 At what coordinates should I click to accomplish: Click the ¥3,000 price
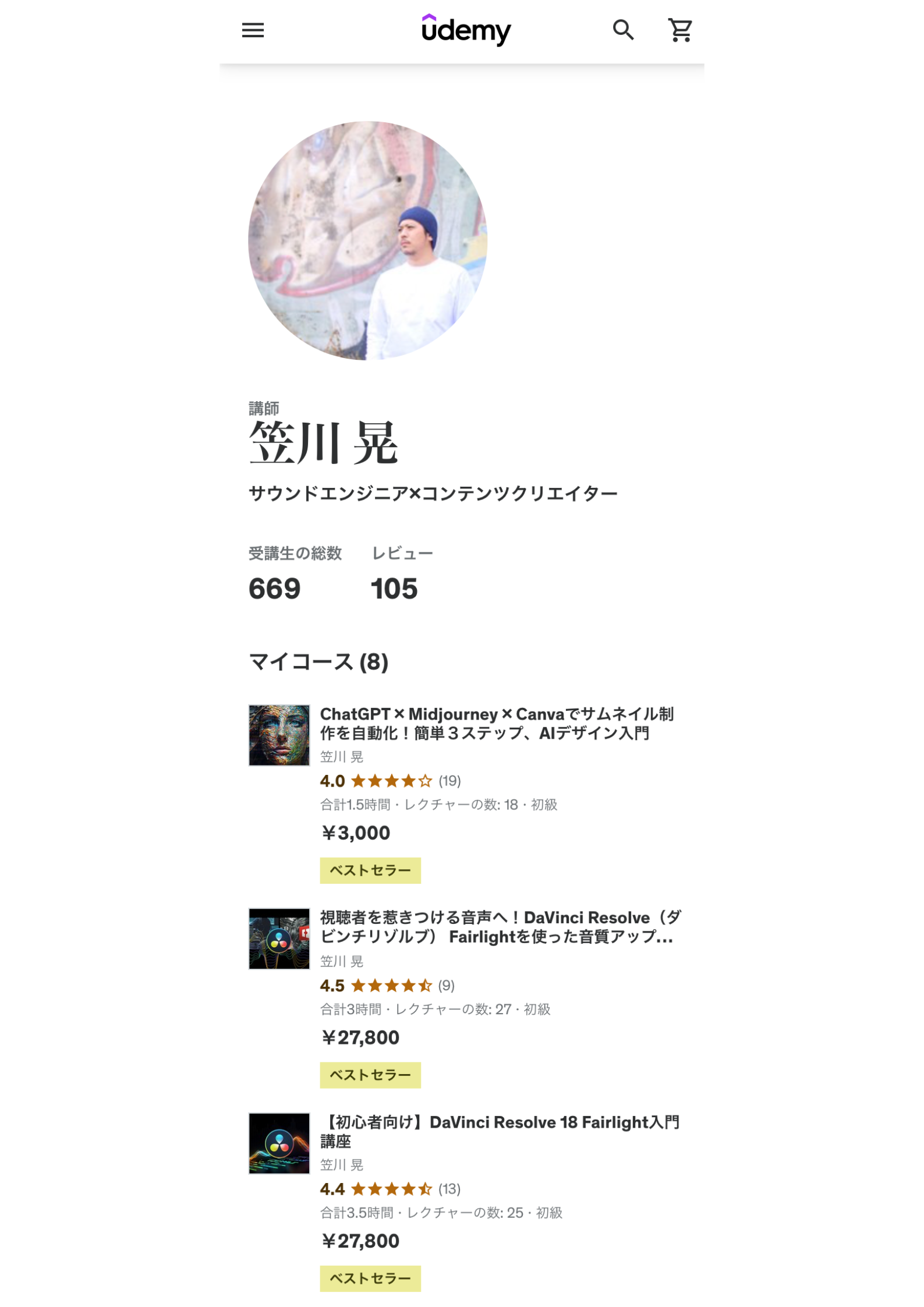coord(356,833)
